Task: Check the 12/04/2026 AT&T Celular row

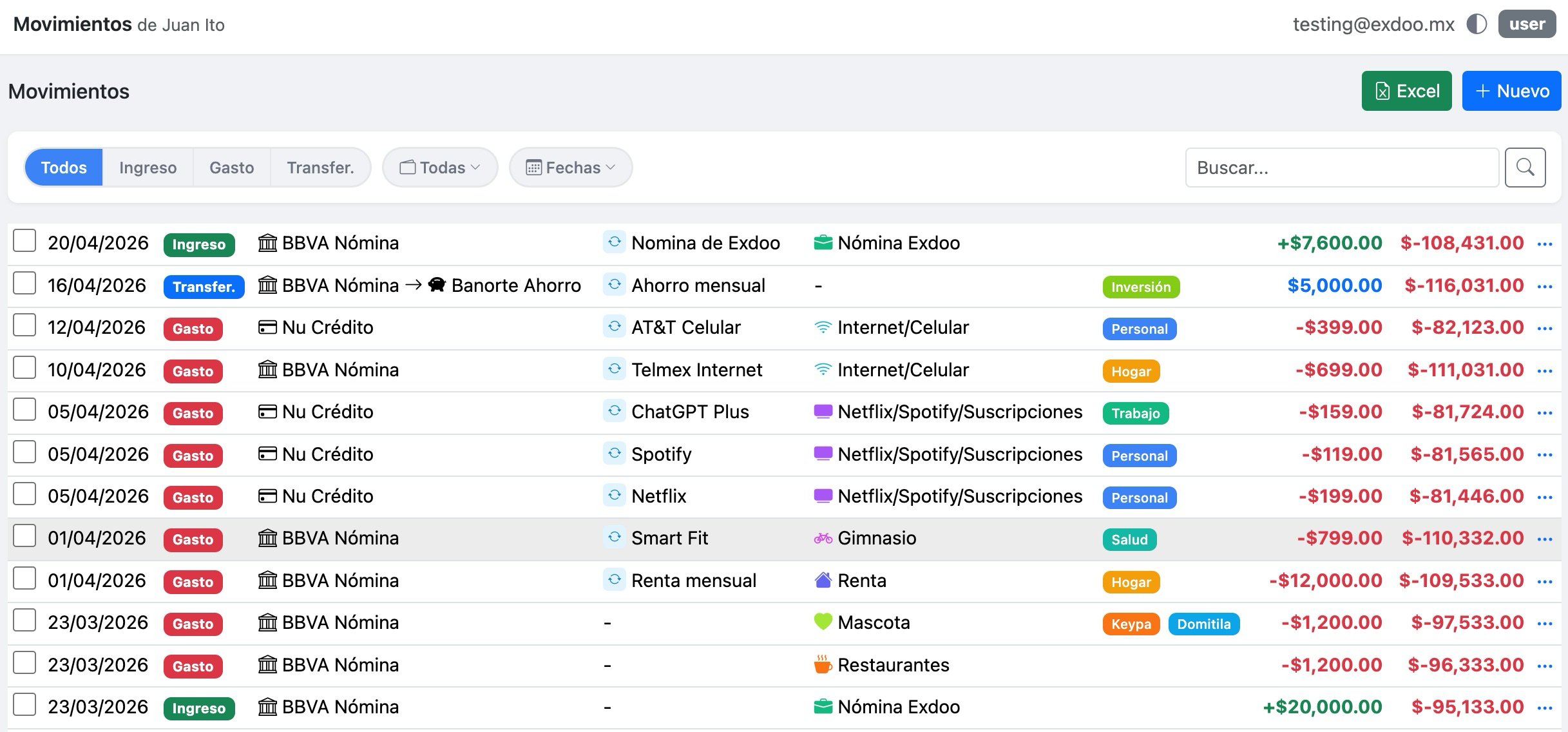Action: point(24,325)
